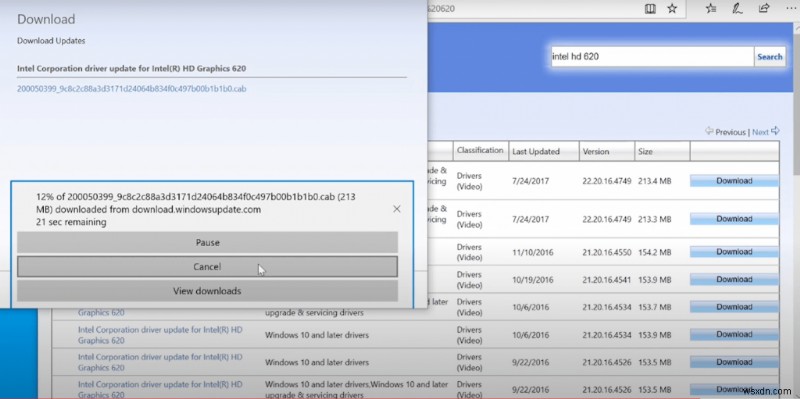Viewport: 800px width, 399px height.
Task: Click the Download heading in the popup
Action: tap(46, 19)
